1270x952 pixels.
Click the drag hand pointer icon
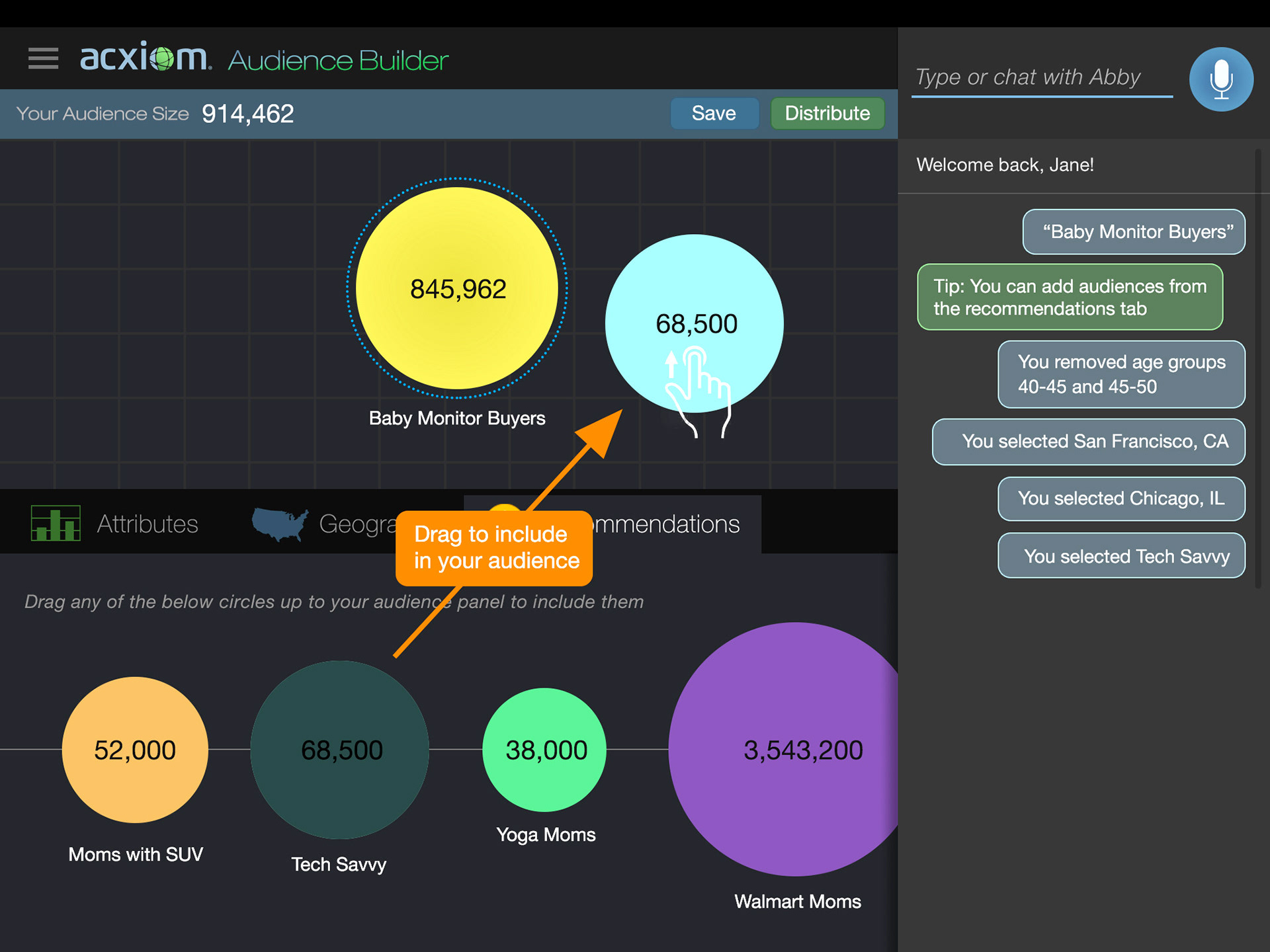[x=697, y=393]
